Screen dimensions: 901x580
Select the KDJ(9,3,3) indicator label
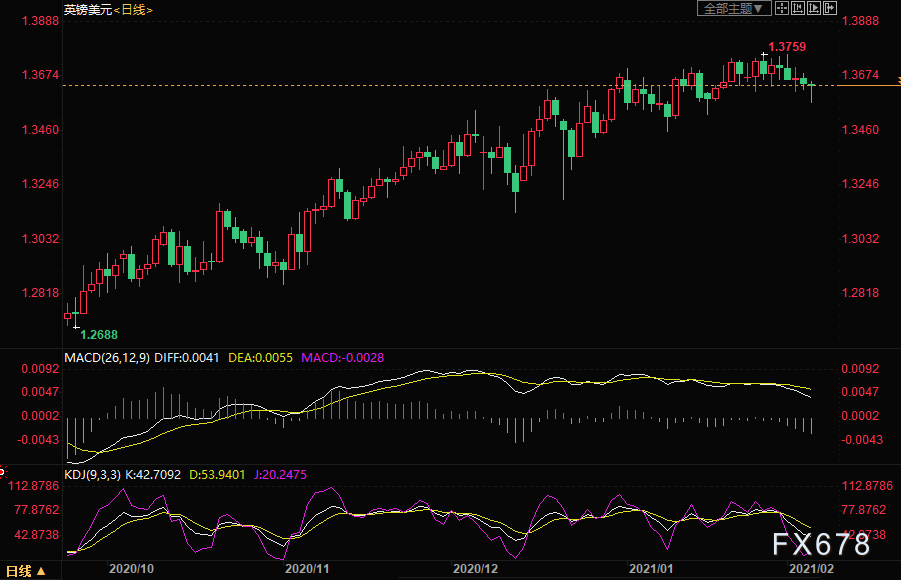93,475
